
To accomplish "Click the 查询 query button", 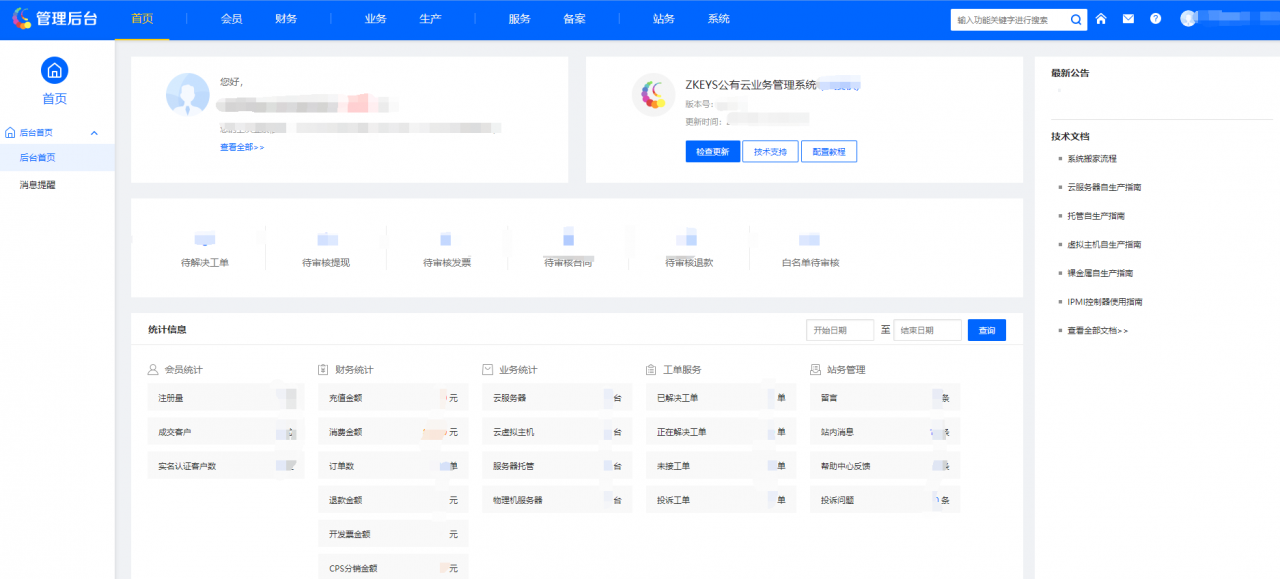I will [986, 329].
